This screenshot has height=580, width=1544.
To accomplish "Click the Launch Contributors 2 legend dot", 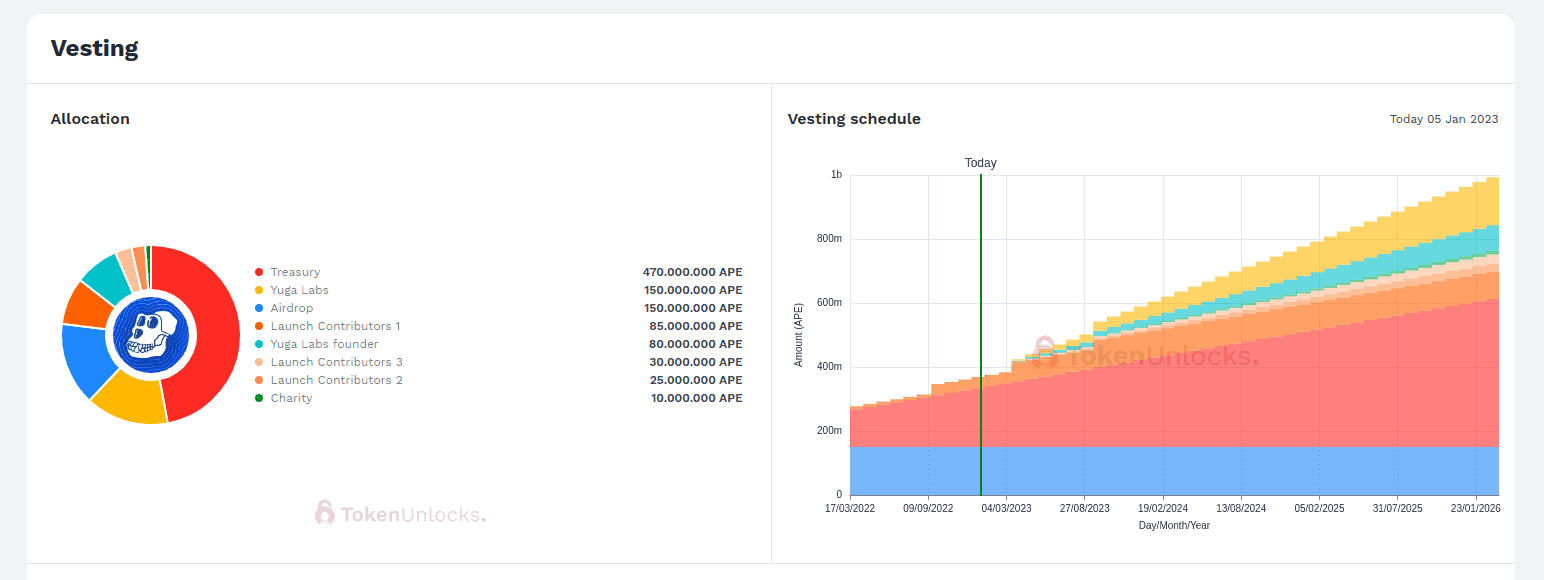I will tap(259, 380).
